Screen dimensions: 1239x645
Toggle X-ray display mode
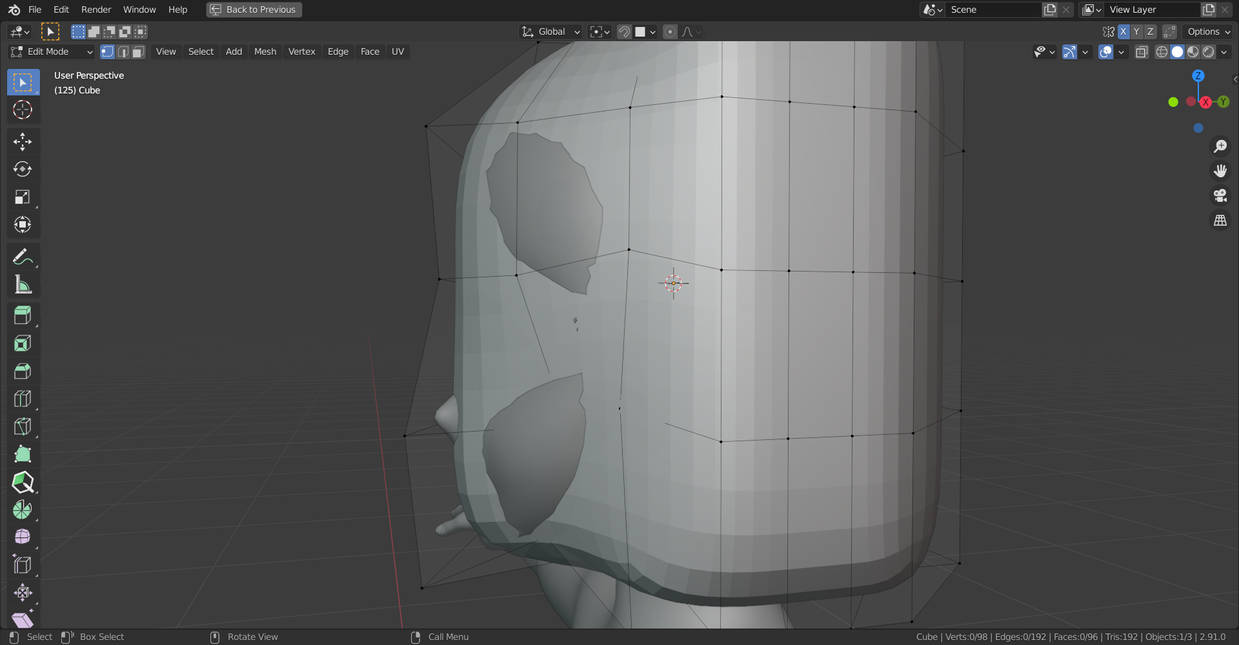coord(1141,52)
